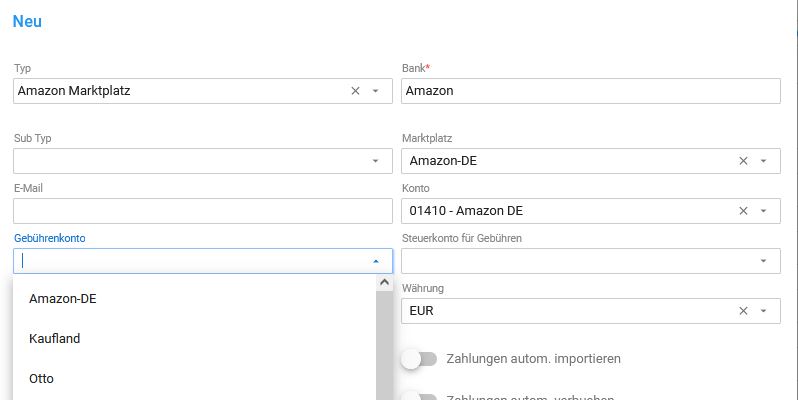
Task: Click the 'Zahlungen autom. importieren' label
Action: (x=533, y=359)
